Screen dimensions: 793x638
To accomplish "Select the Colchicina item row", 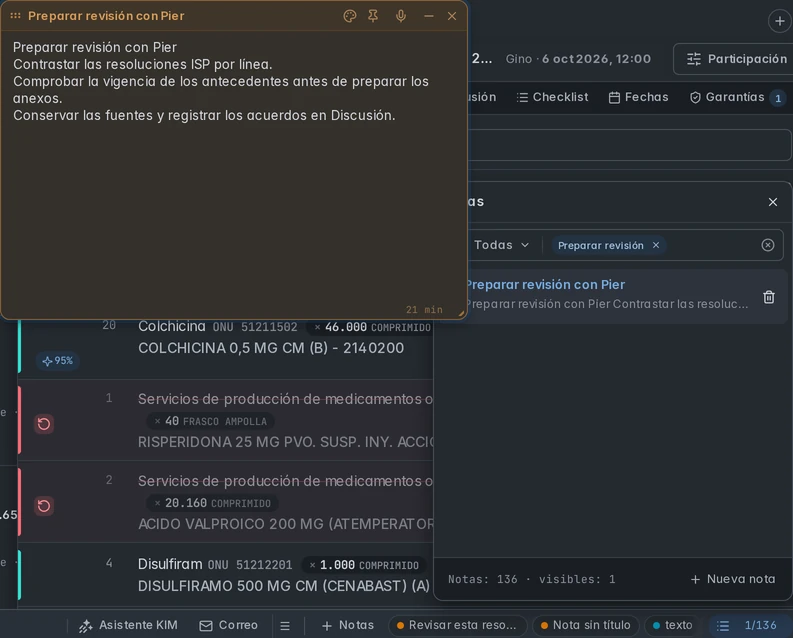I will pos(226,349).
